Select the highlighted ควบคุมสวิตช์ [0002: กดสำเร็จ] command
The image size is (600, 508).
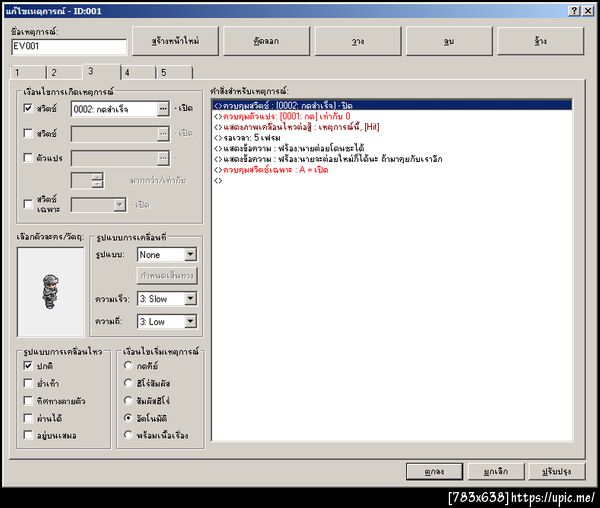[392, 105]
